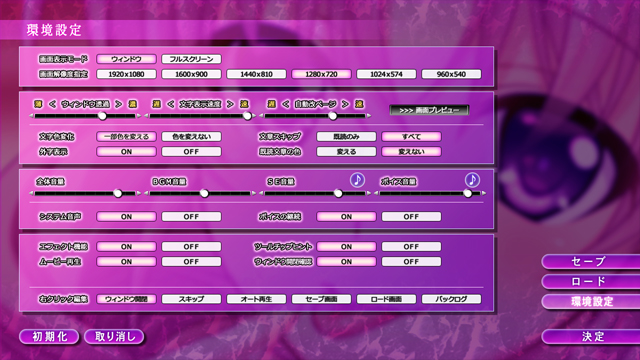640x360 pixels.
Task: Open the 画面プレビュー preview button
Action: coord(429,110)
